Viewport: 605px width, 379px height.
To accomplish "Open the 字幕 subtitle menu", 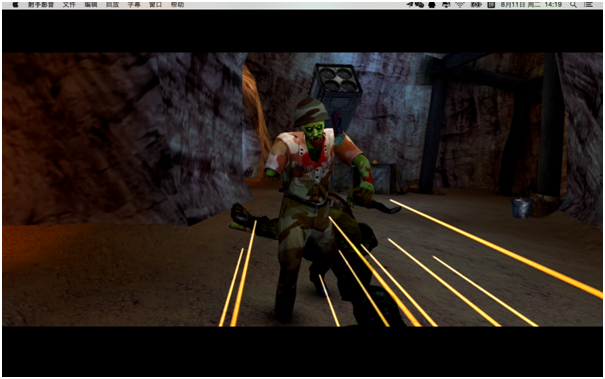I will click(x=134, y=5).
